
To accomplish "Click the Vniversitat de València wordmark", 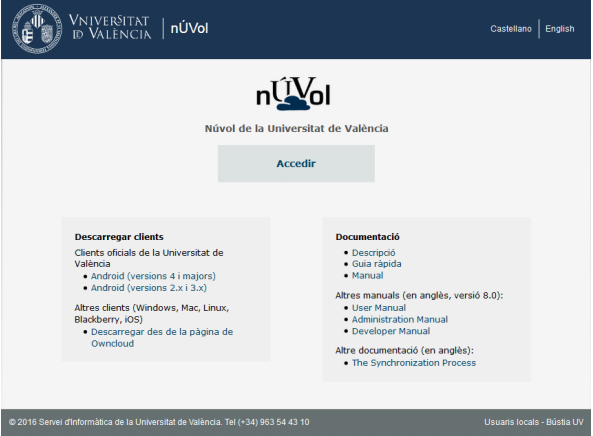I will coord(110,27).
